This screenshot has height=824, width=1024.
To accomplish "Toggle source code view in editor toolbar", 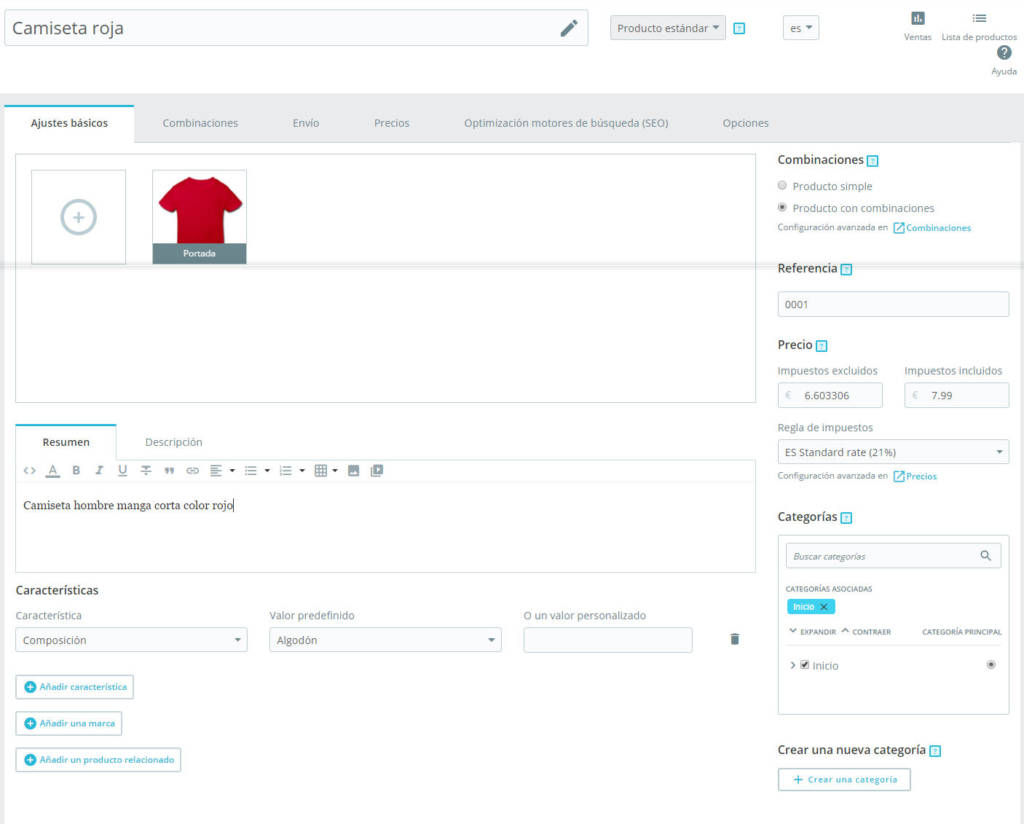I will point(29,470).
